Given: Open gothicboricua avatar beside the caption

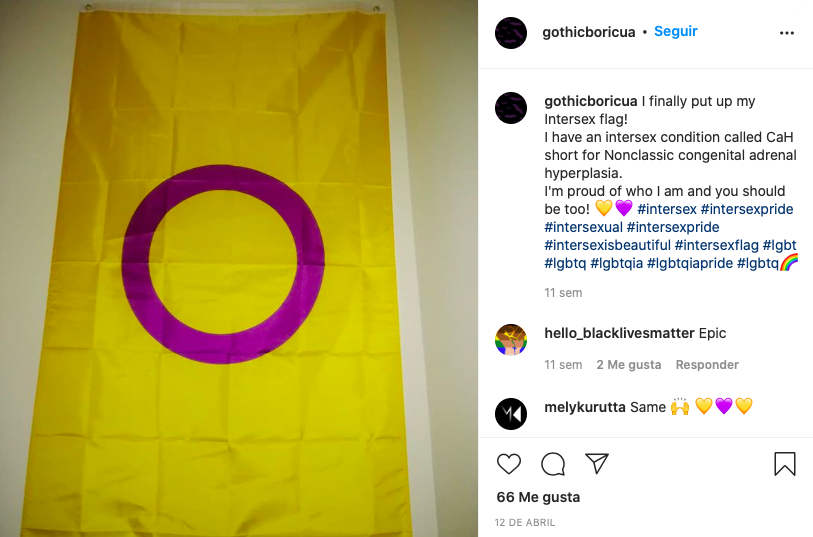Looking at the screenshot, I should click(x=511, y=108).
